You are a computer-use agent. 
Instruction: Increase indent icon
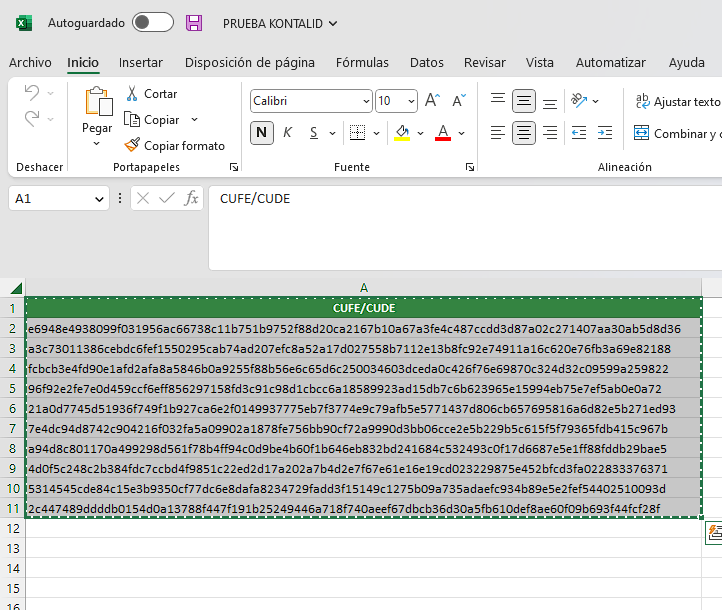(605, 133)
